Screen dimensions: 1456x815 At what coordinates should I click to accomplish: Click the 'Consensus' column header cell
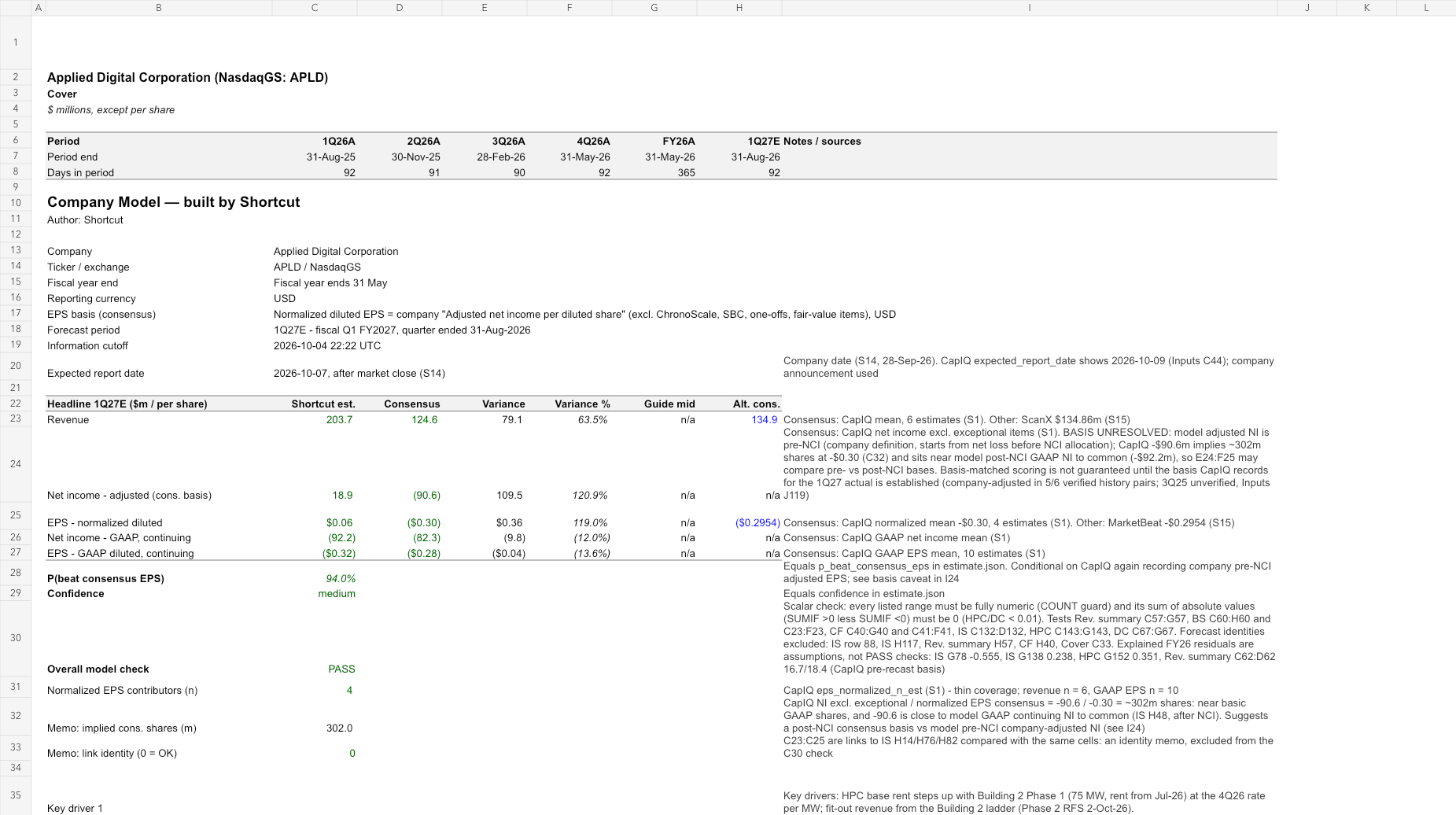point(412,404)
